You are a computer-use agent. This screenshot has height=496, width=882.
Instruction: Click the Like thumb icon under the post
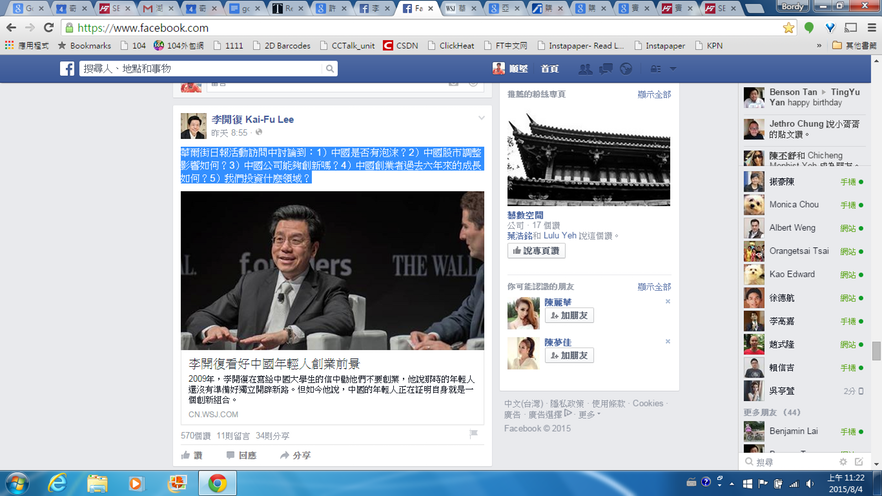186,455
